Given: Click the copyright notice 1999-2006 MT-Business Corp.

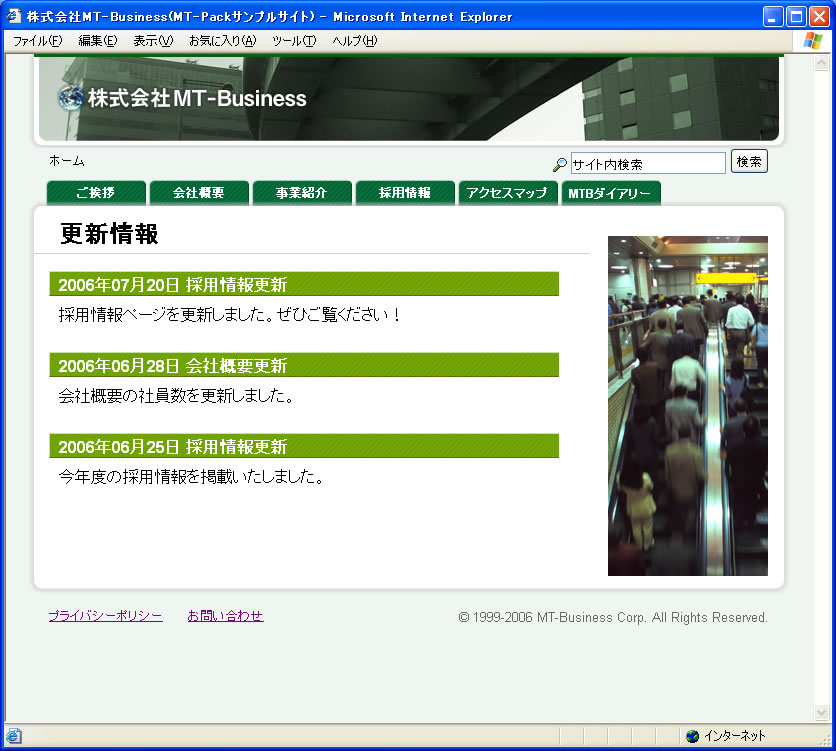Looking at the screenshot, I should coord(613,617).
